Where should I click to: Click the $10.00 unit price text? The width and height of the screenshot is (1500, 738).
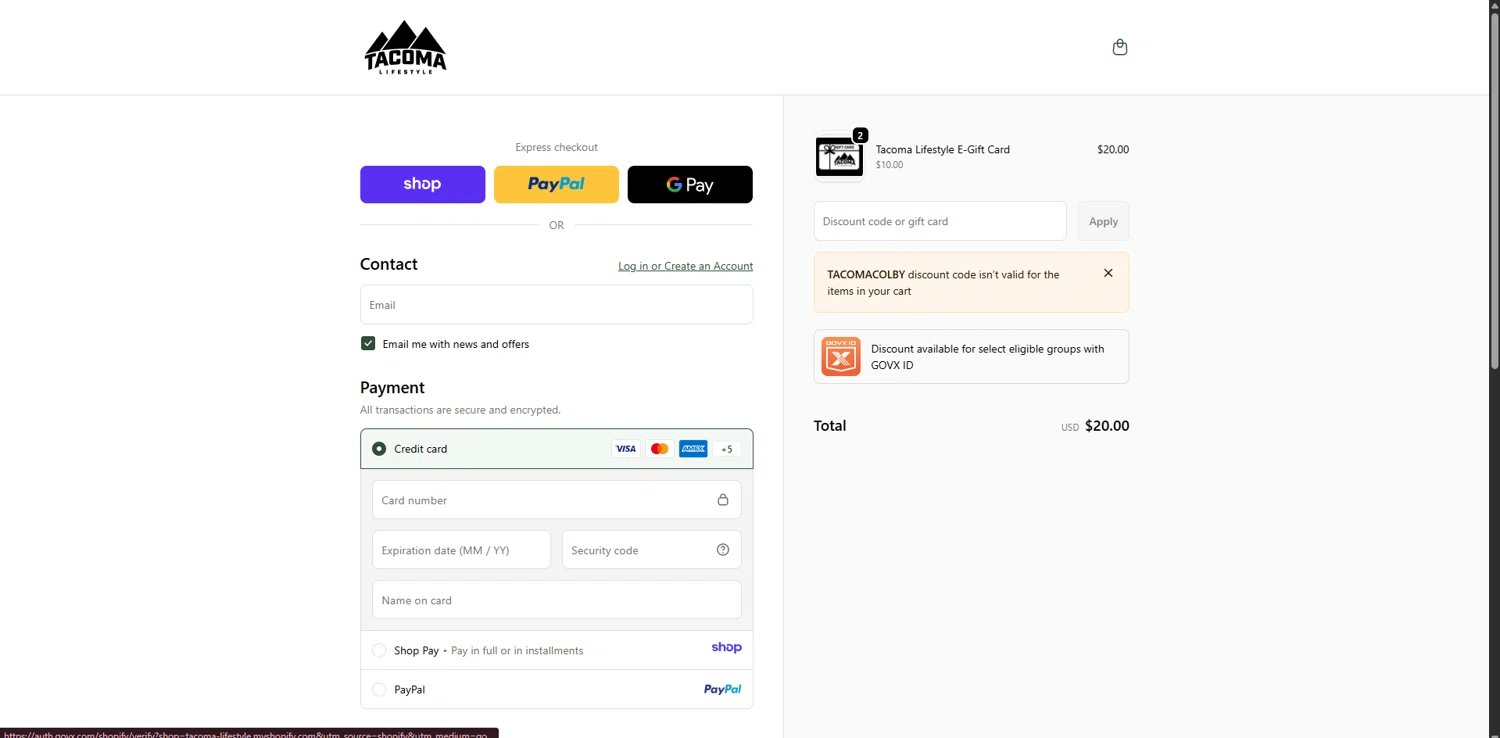coord(889,165)
